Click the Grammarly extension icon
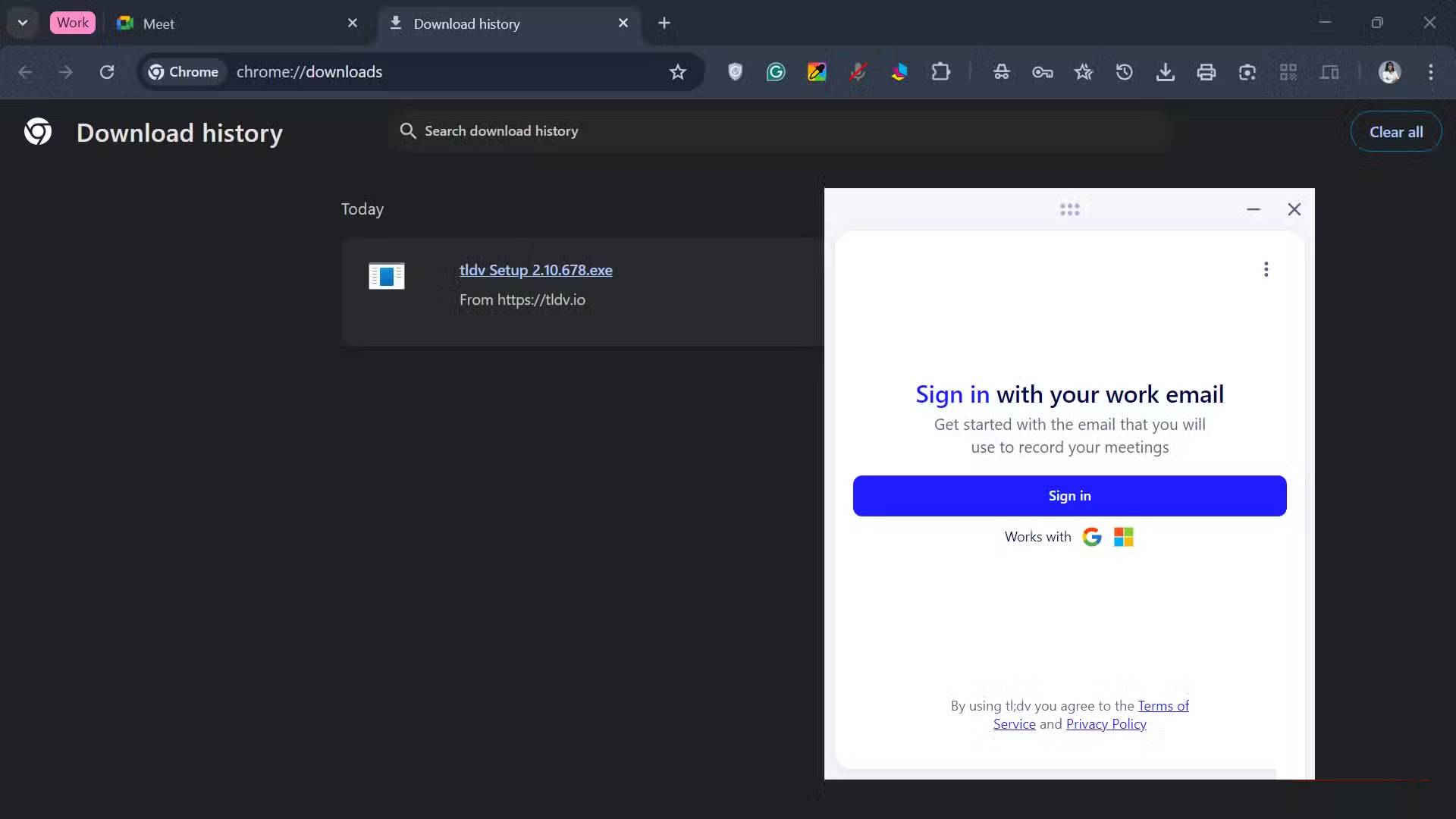Image resolution: width=1456 pixels, height=819 pixels. point(776,72)
